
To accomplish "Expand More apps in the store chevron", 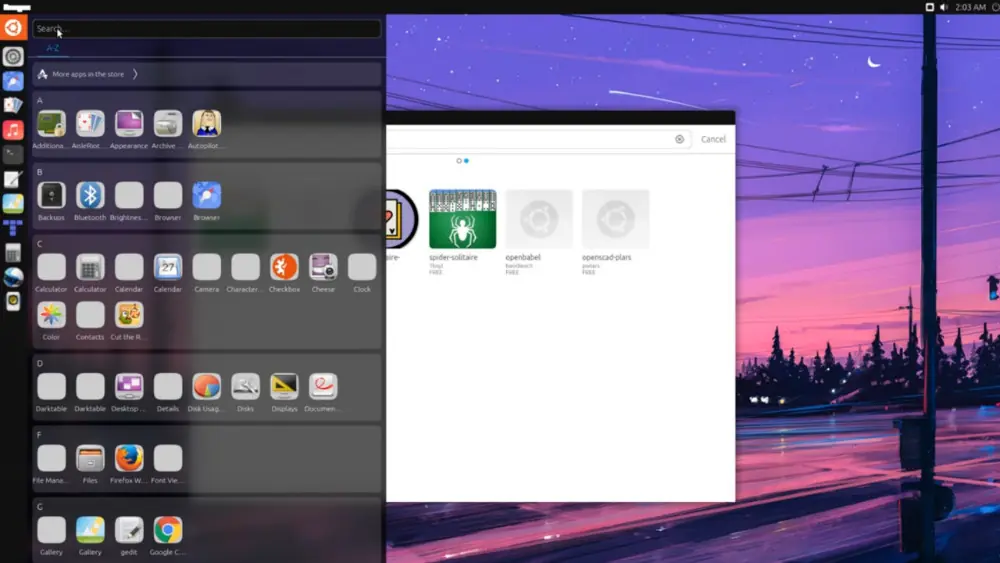I will (x=135, y=74).
